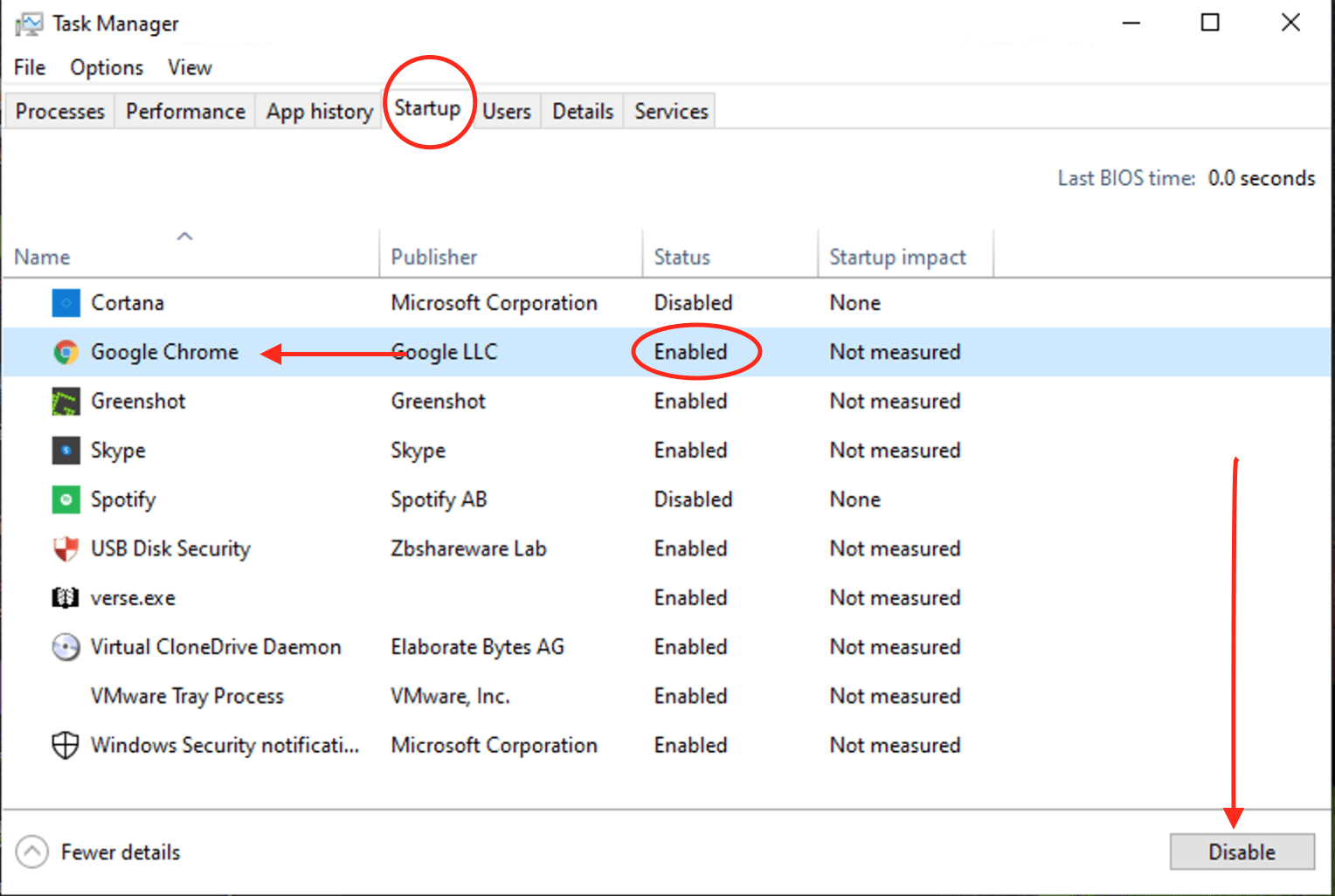Open the Options menu
This screenshot has width=1335, height=896.
107,67
